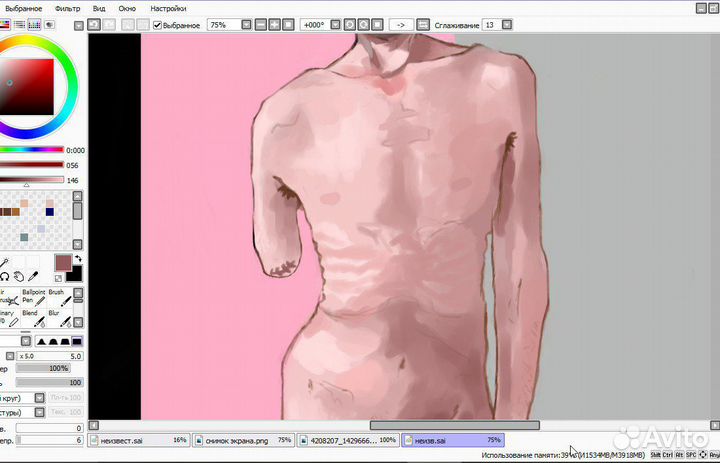Pick the eyedropper color picker tool
This screenshot has width=720, height=463.
click(33, 275)
